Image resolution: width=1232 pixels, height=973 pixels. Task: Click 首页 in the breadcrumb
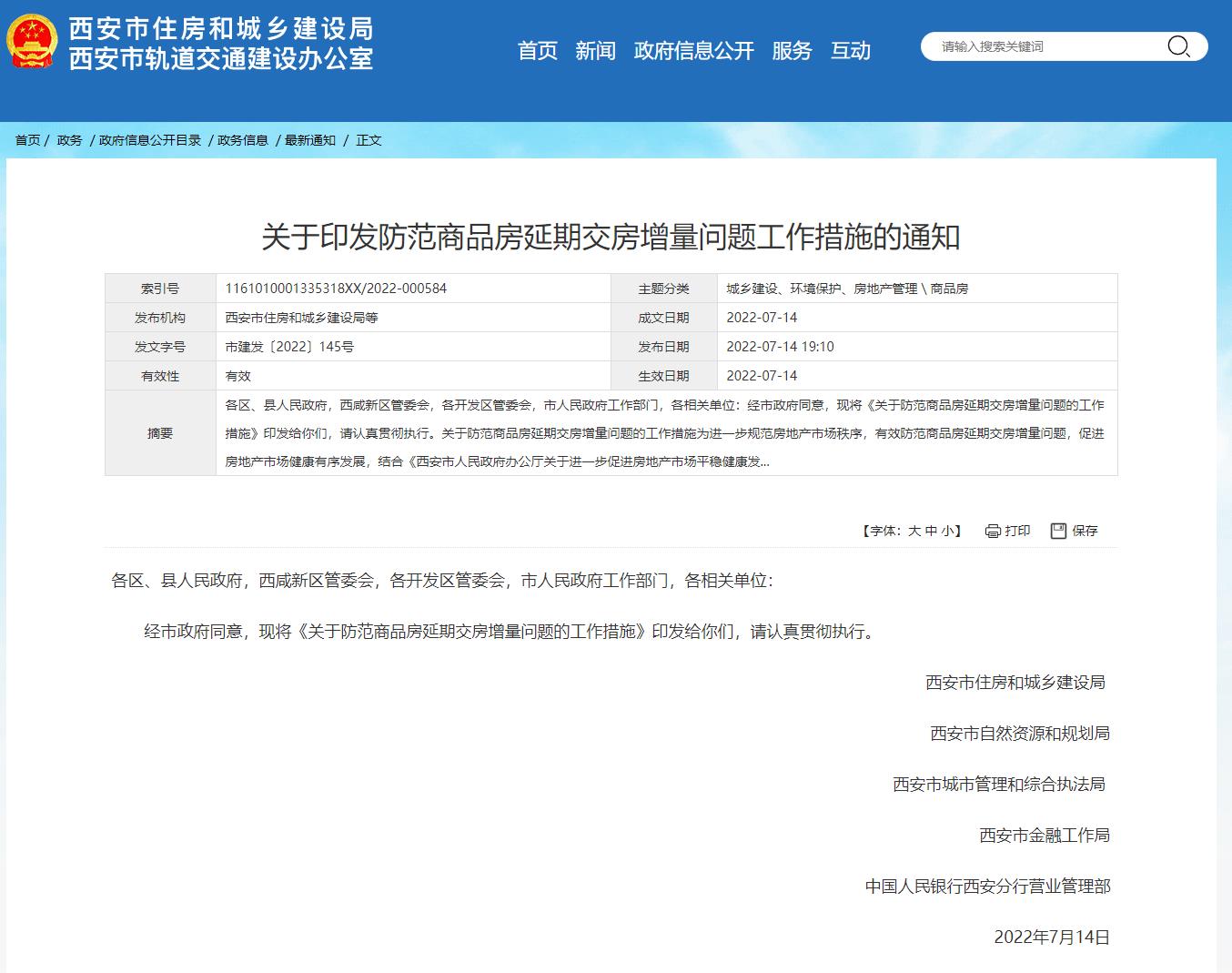click(x=27, y=140)
